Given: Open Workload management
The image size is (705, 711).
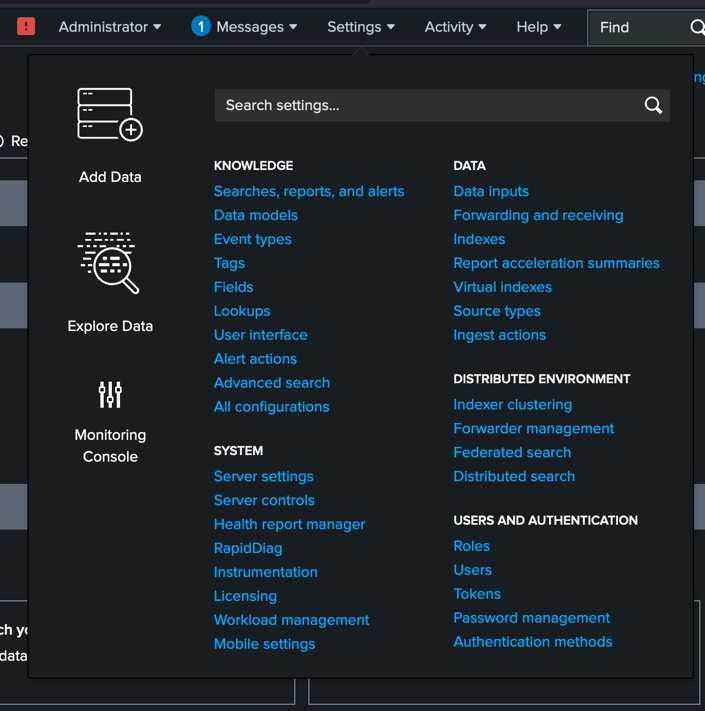Looking at the screenshot, I should (291, 620).
